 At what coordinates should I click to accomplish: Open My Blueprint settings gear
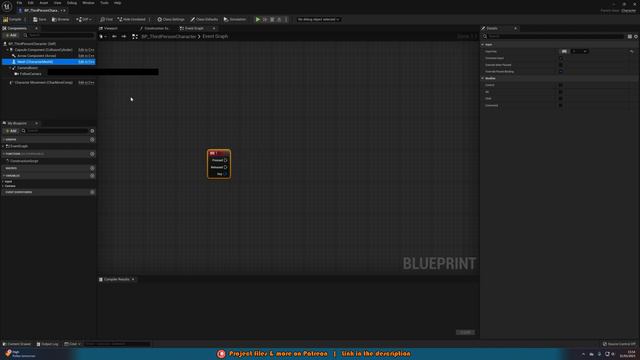pos(92,131)
